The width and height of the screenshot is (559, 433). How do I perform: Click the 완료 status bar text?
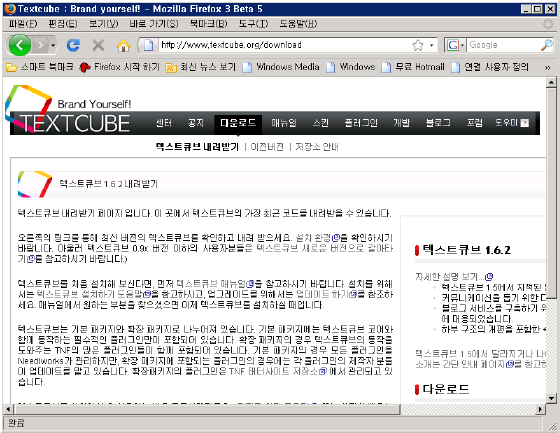point(16,423)
